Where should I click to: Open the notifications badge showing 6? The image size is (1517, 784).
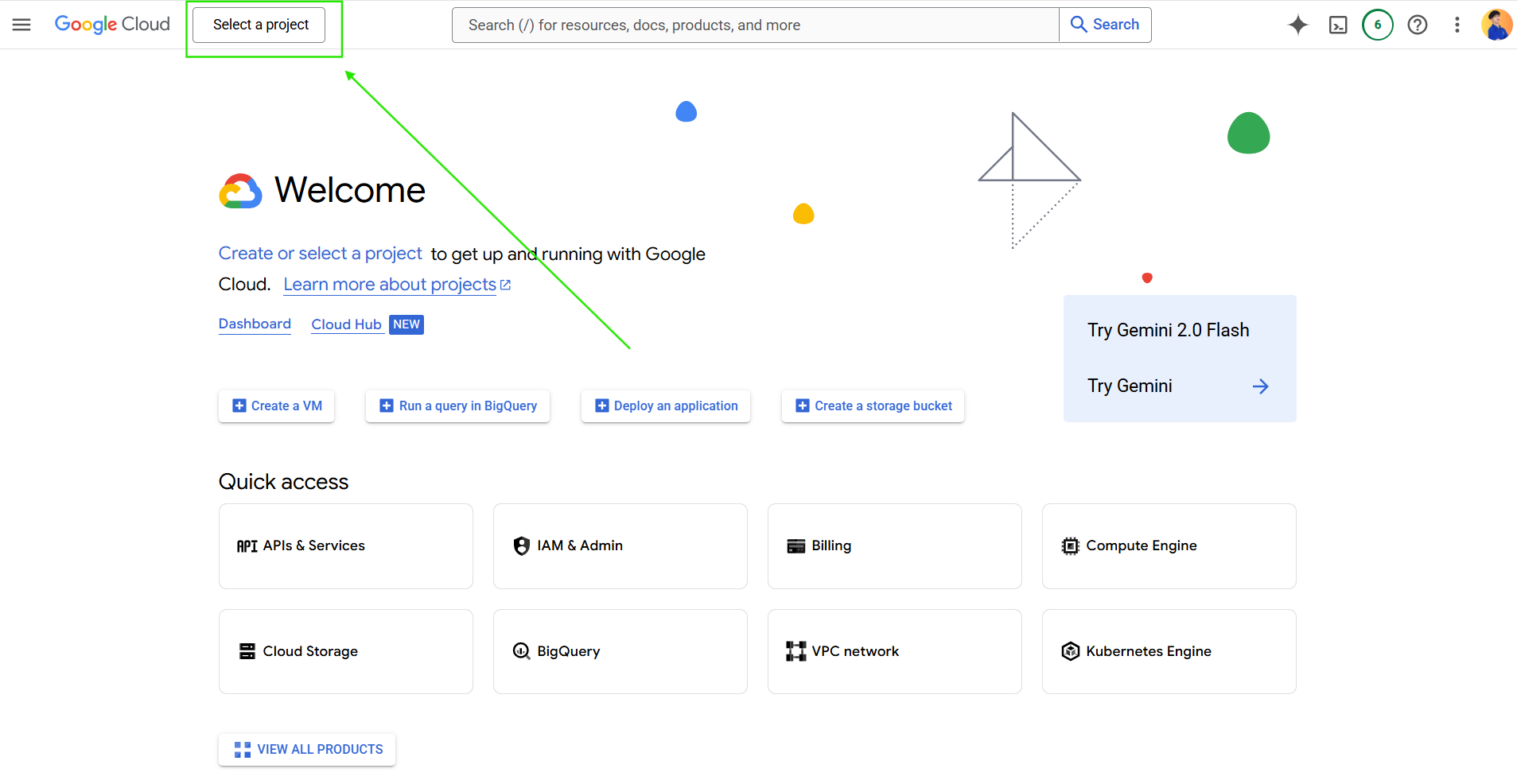pos(1377,25)
